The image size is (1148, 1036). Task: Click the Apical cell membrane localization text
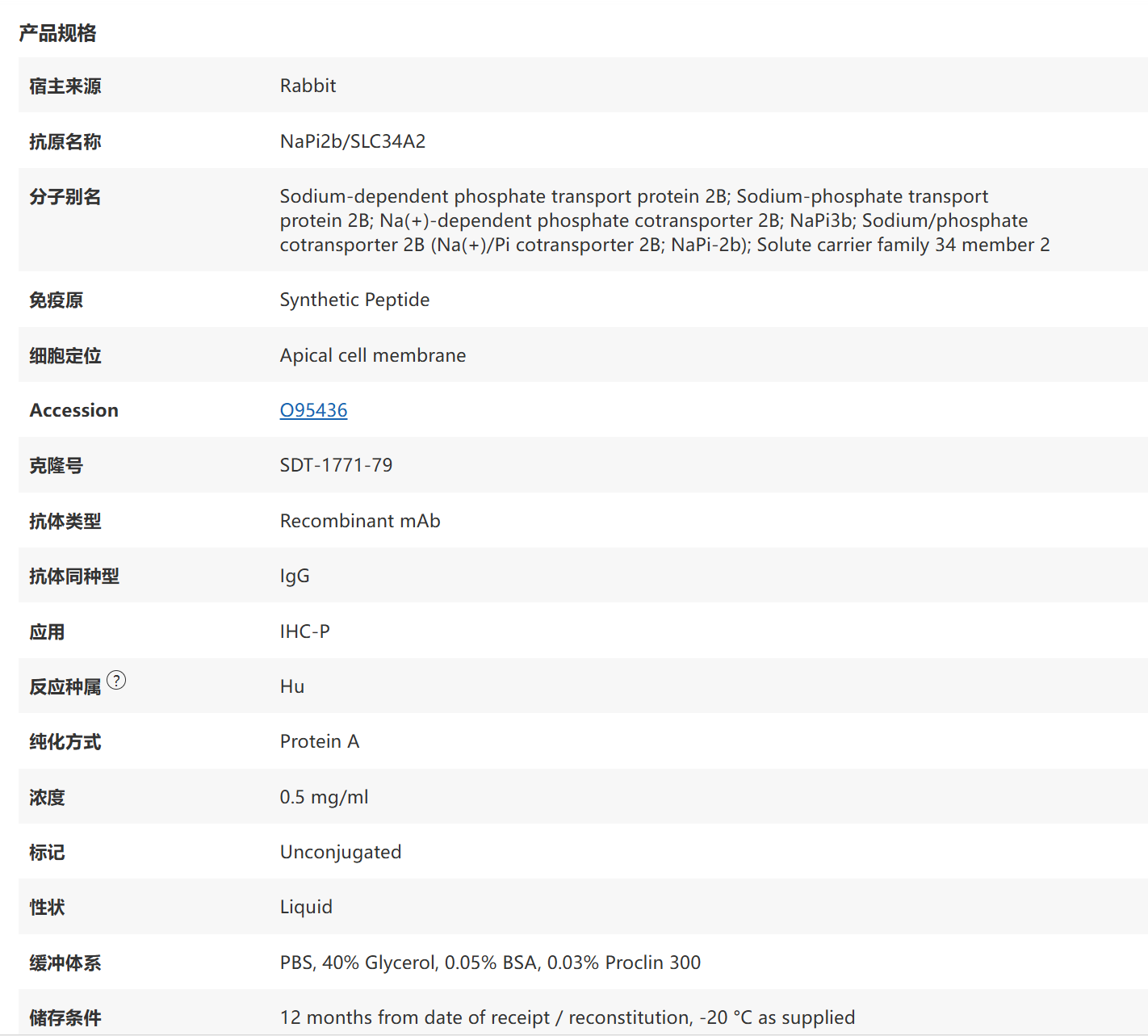click(372, 355)
